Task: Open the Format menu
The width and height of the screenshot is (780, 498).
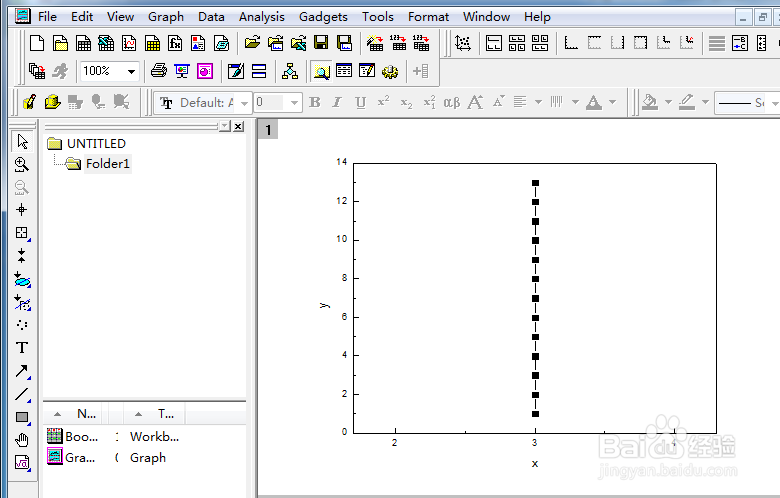Action: [x=428, y=16]
